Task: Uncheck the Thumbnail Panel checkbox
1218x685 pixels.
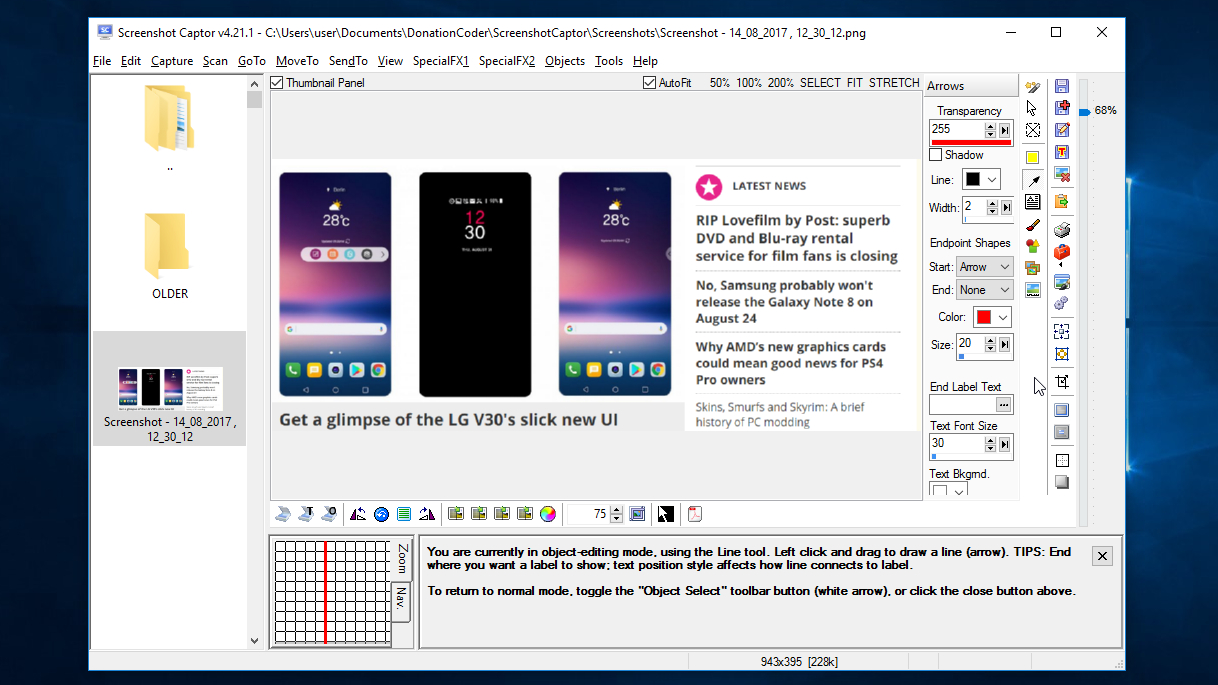Action: point(277,83)
